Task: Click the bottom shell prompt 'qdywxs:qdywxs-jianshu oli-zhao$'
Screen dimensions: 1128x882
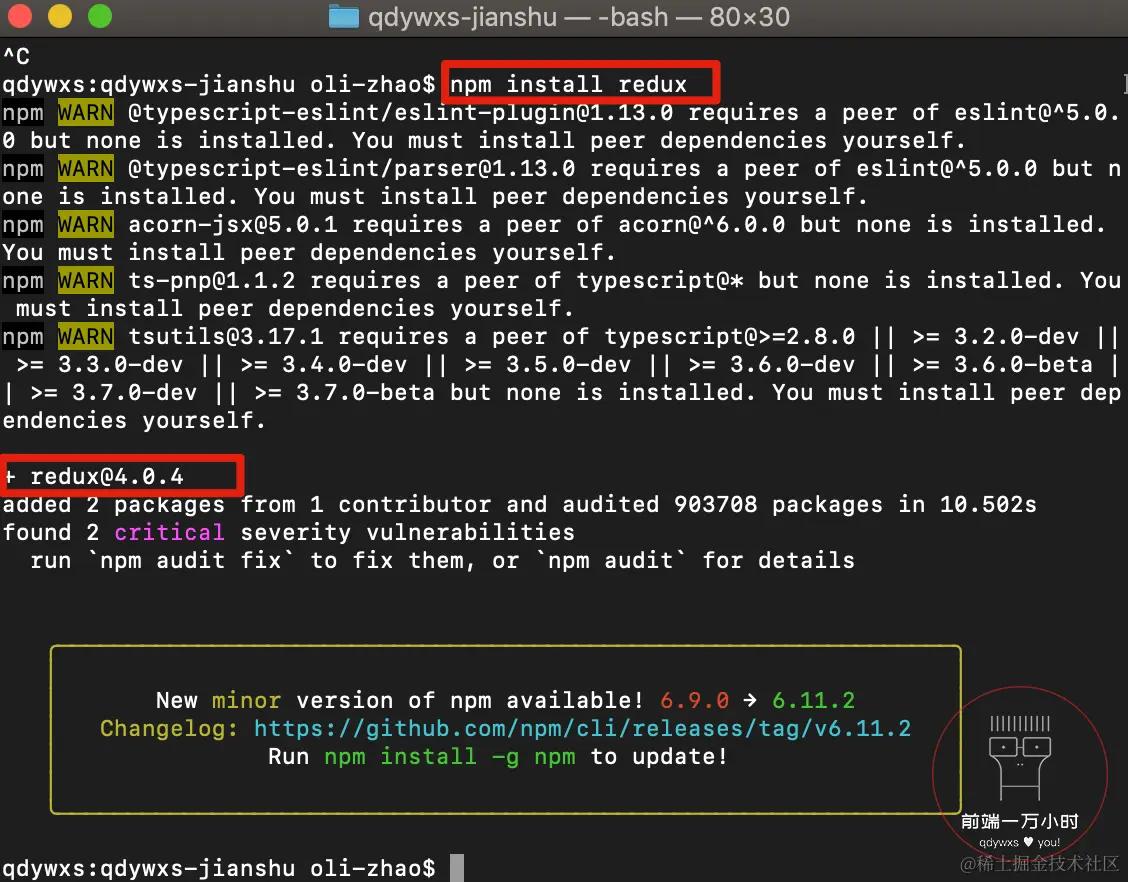Action: click(x=219, y=868)
